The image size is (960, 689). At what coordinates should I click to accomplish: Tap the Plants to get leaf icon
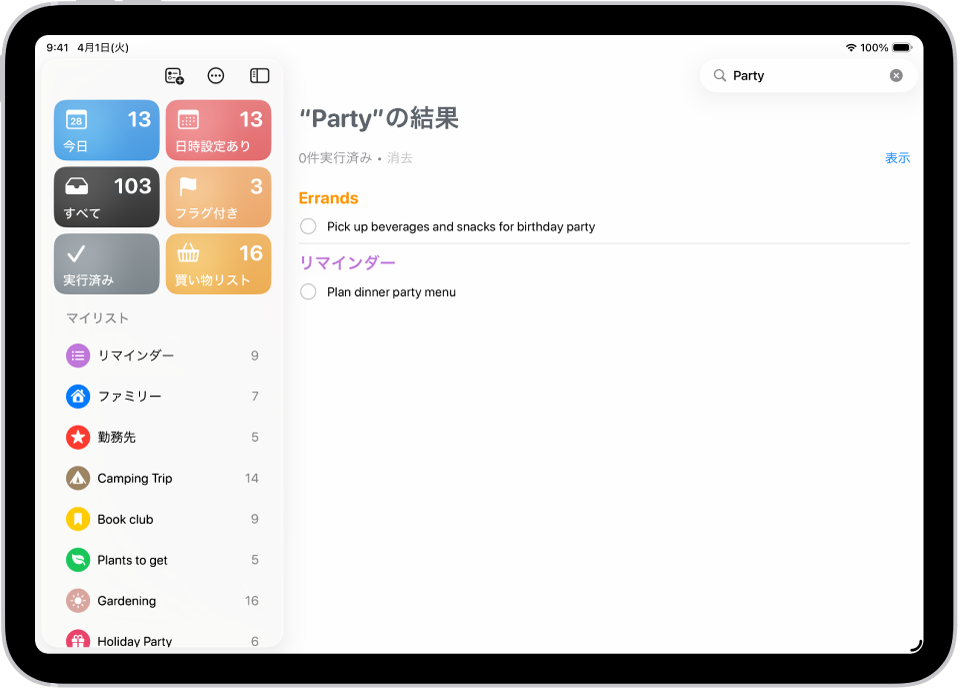[77, 560]
